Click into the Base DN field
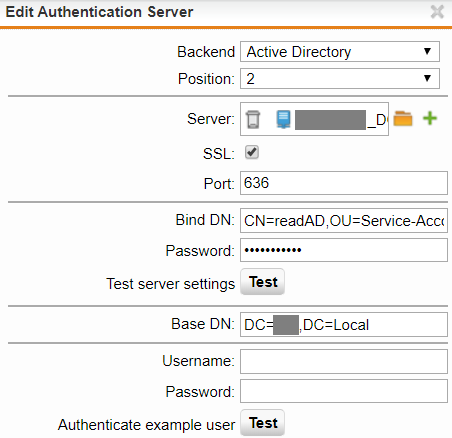 click(344, 324)
